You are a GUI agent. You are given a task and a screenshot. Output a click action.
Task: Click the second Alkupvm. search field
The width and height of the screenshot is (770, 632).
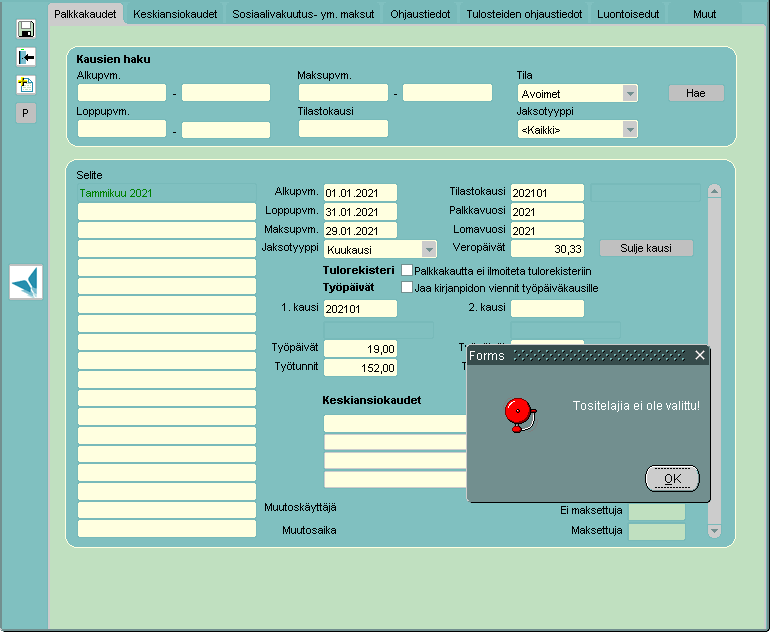click(226, 92)
